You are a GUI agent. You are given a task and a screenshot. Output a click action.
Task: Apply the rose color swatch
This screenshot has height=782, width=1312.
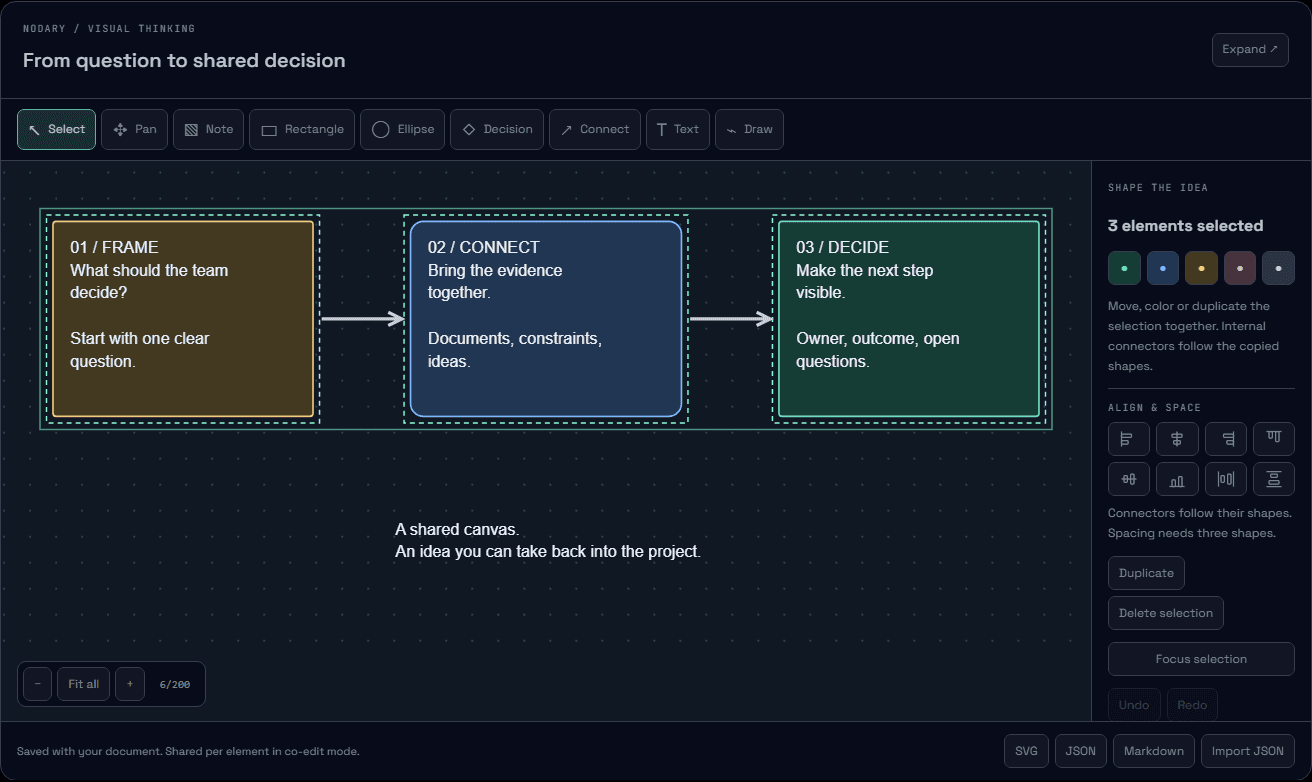click(x=1240, y=268)
